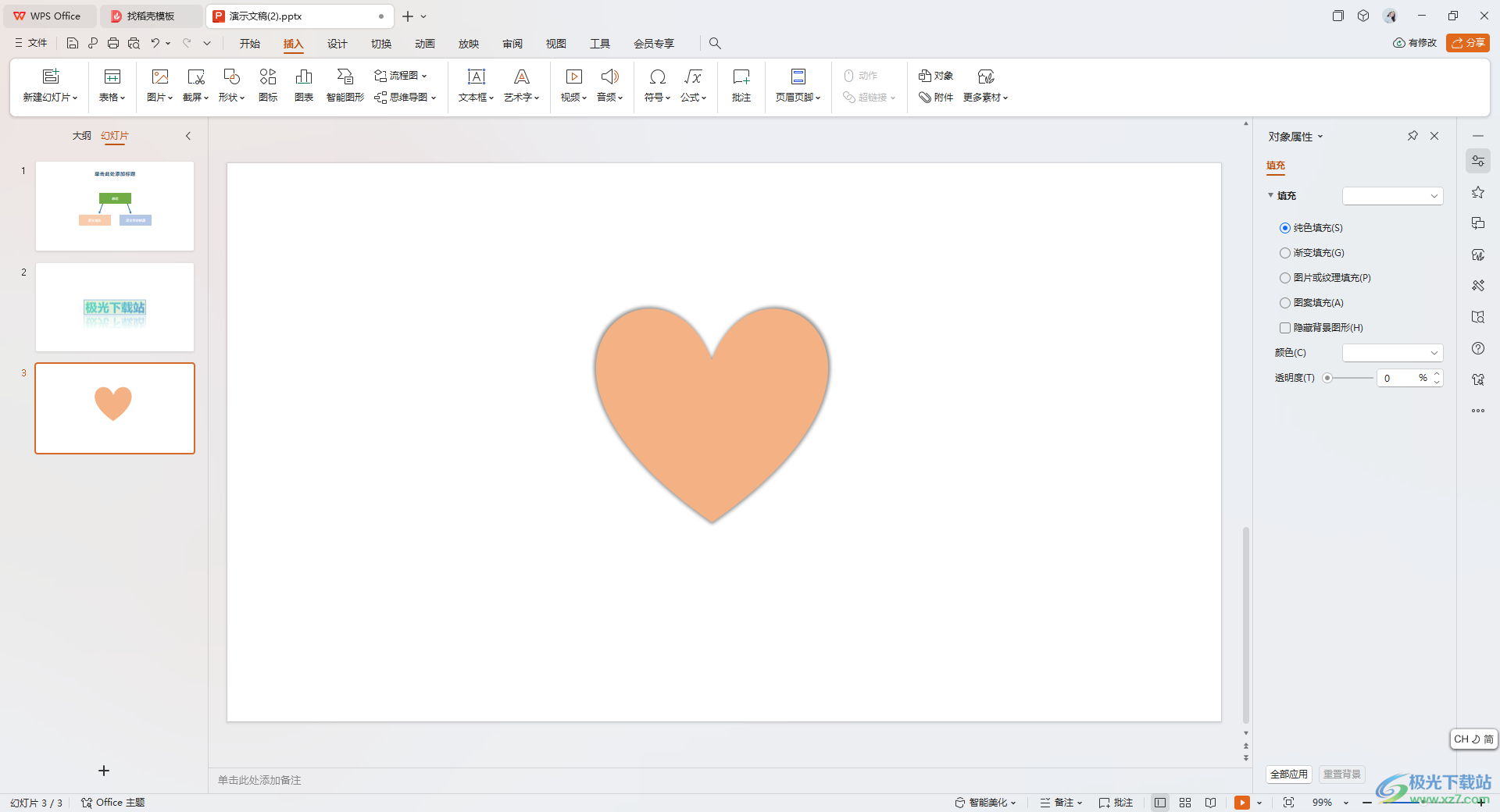This screenshot has width=1500, height=812.
Task: Collapse the Fill (填充) section triangle
Action: [x=1271, y=195]
